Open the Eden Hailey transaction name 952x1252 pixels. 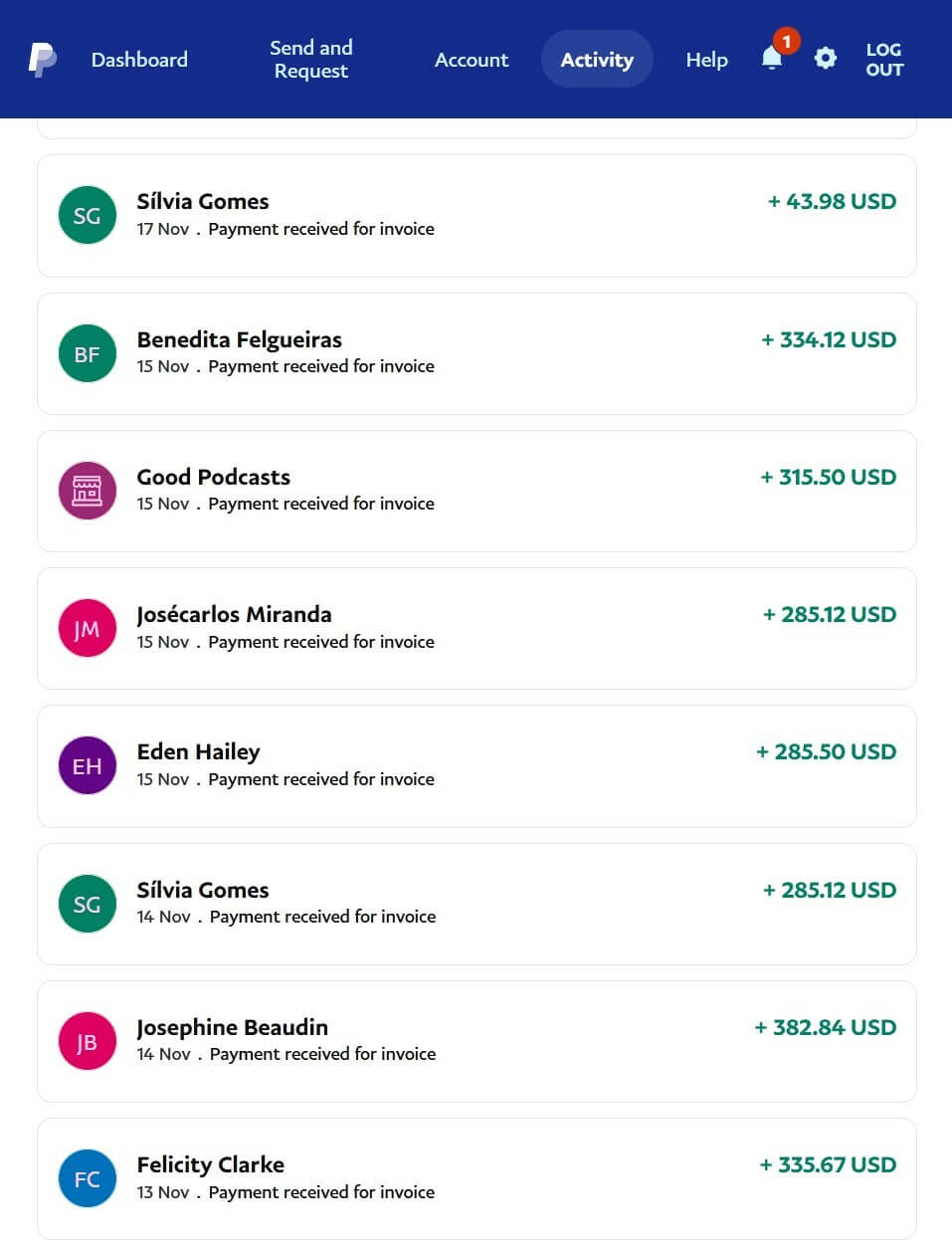click(198, 752)
